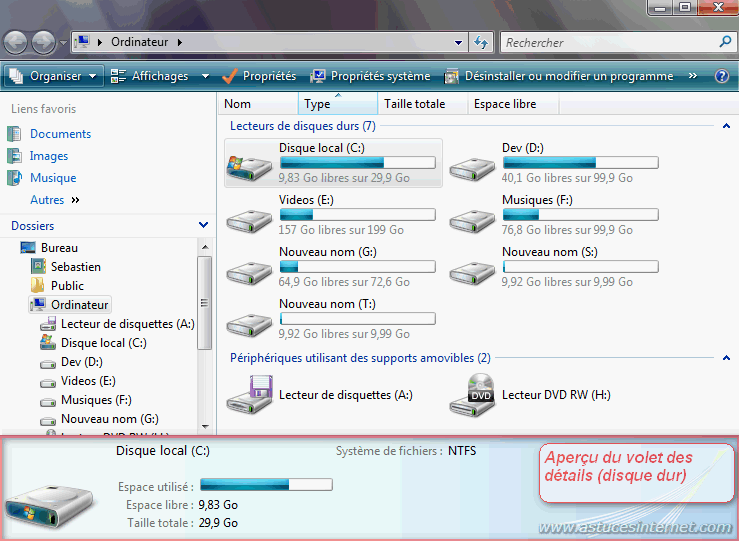Screen dimensions: 739x541
Task: Click the Affichages button
Action: pos(149,76)
